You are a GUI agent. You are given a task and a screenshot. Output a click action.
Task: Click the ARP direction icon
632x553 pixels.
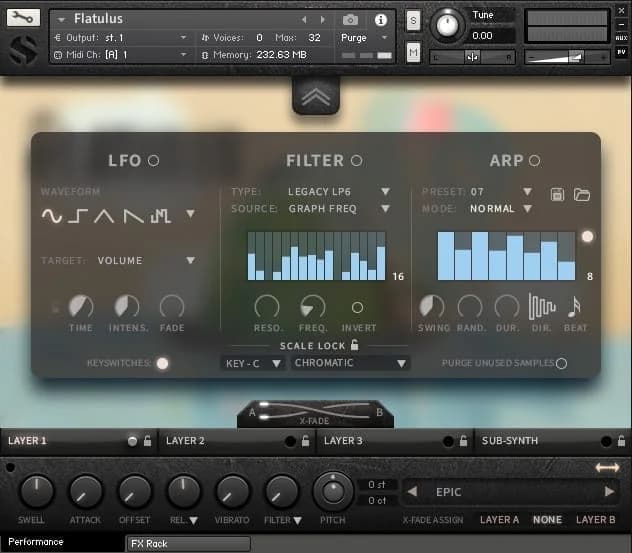click(541, 307)
